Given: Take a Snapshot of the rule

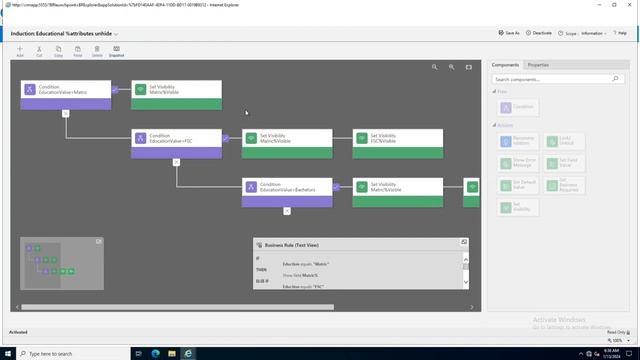Looking at the screenshot, I should point(116,51).
